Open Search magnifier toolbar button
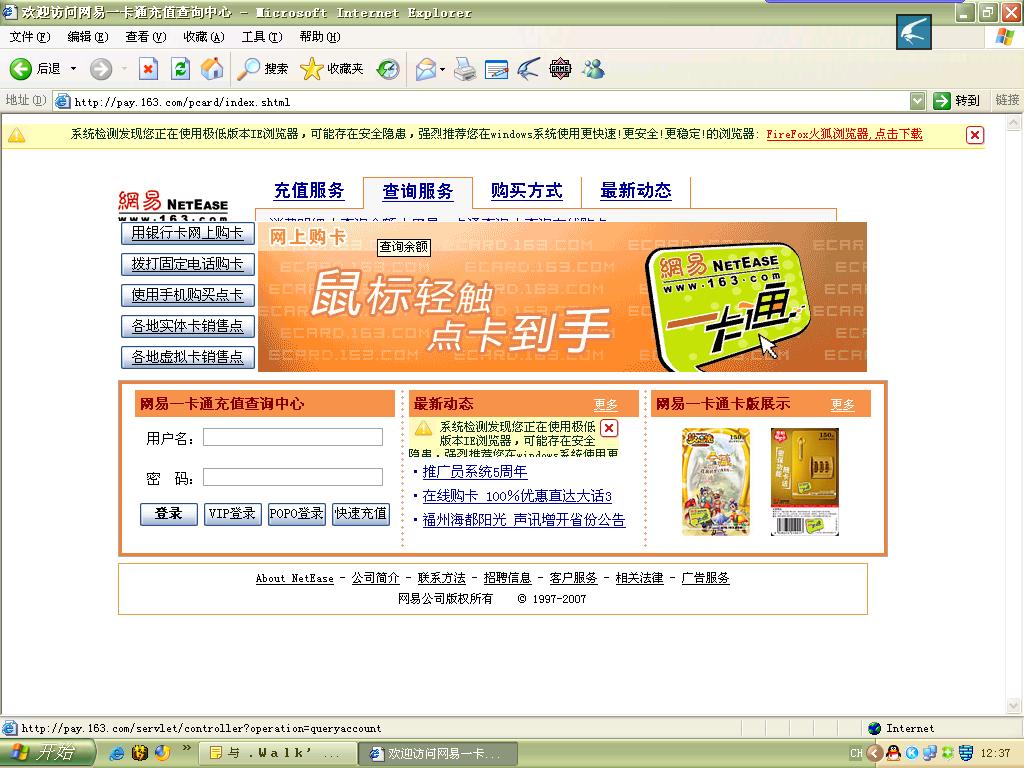1024x768 pixels. coord(263,69)
